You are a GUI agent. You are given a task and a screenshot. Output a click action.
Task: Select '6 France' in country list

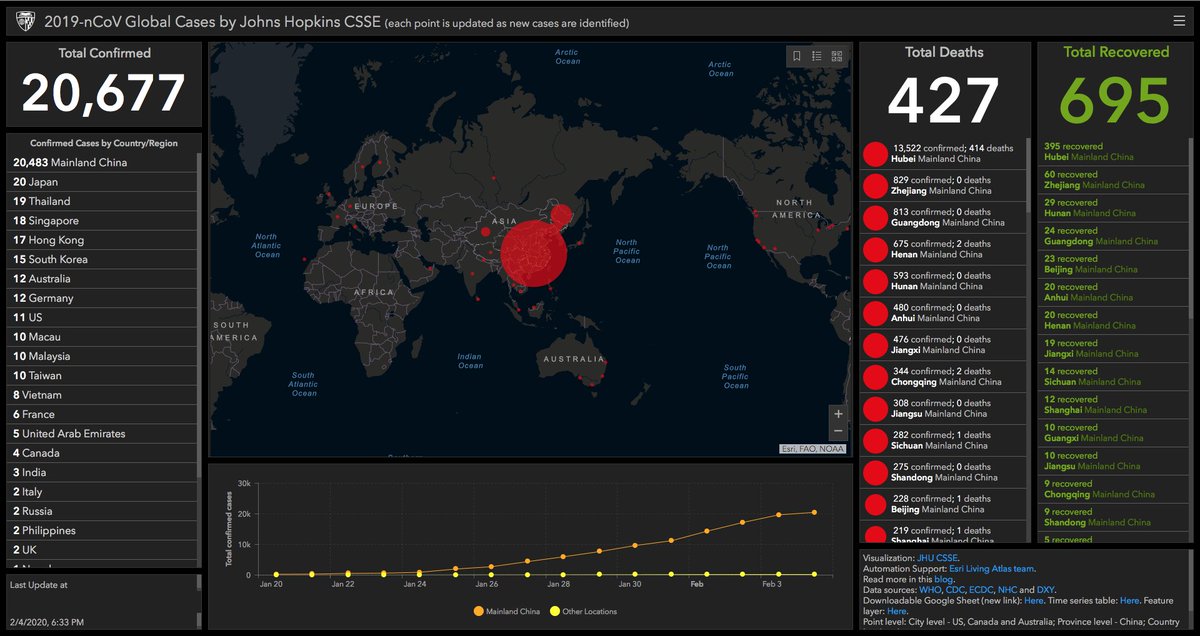[x=103, y=414]
